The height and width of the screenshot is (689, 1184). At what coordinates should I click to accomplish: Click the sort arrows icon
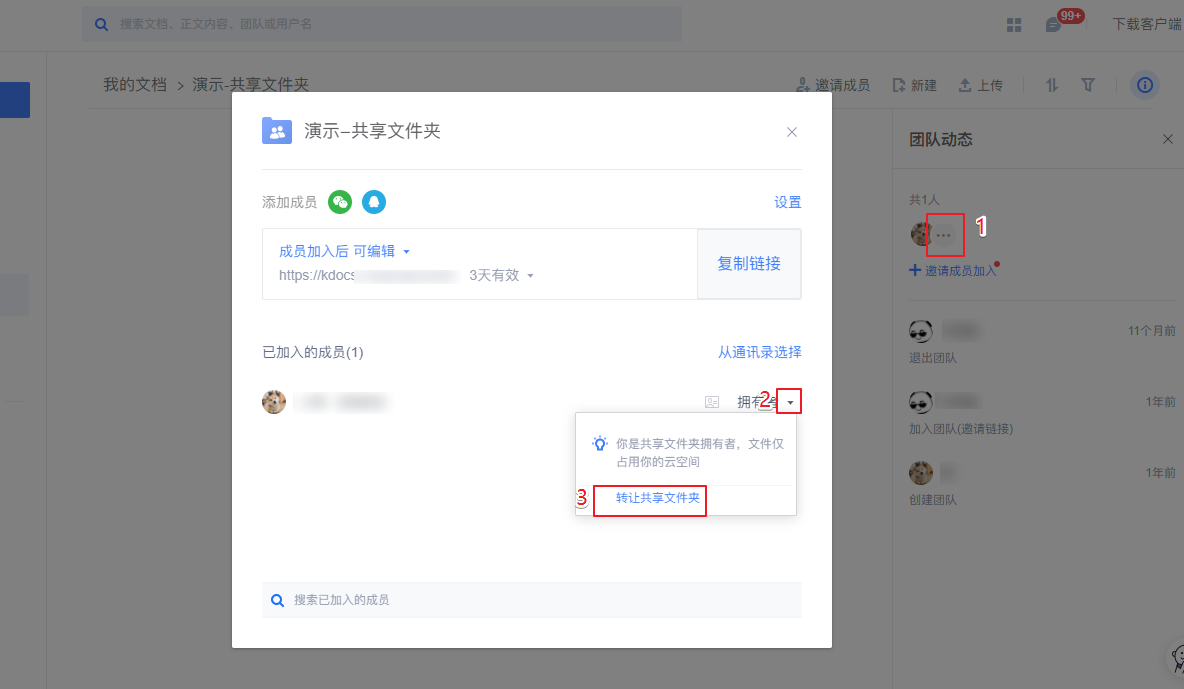click(1052, 85)
